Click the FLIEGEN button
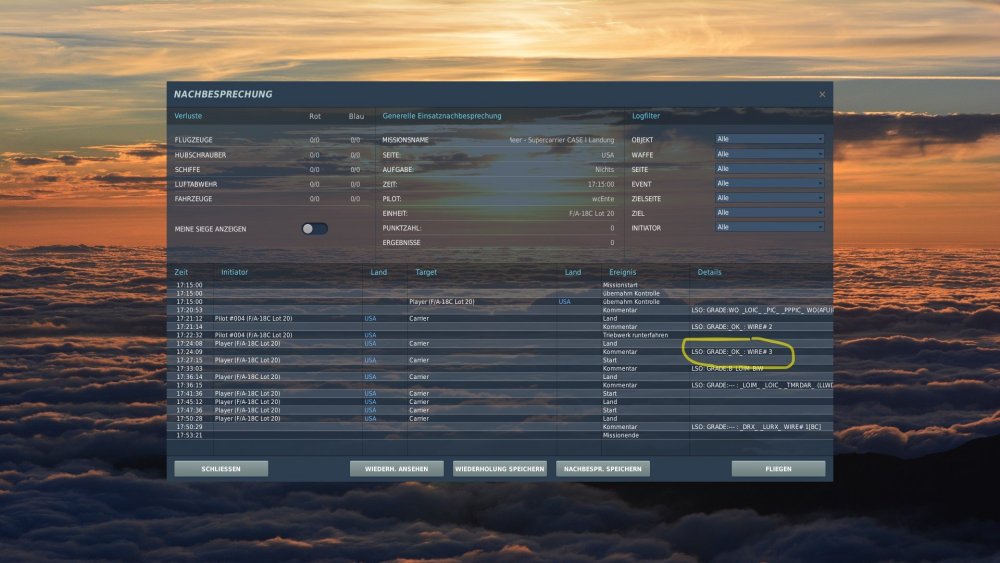This screenshot has height=563, width=1000. click(x=778, y=468)
